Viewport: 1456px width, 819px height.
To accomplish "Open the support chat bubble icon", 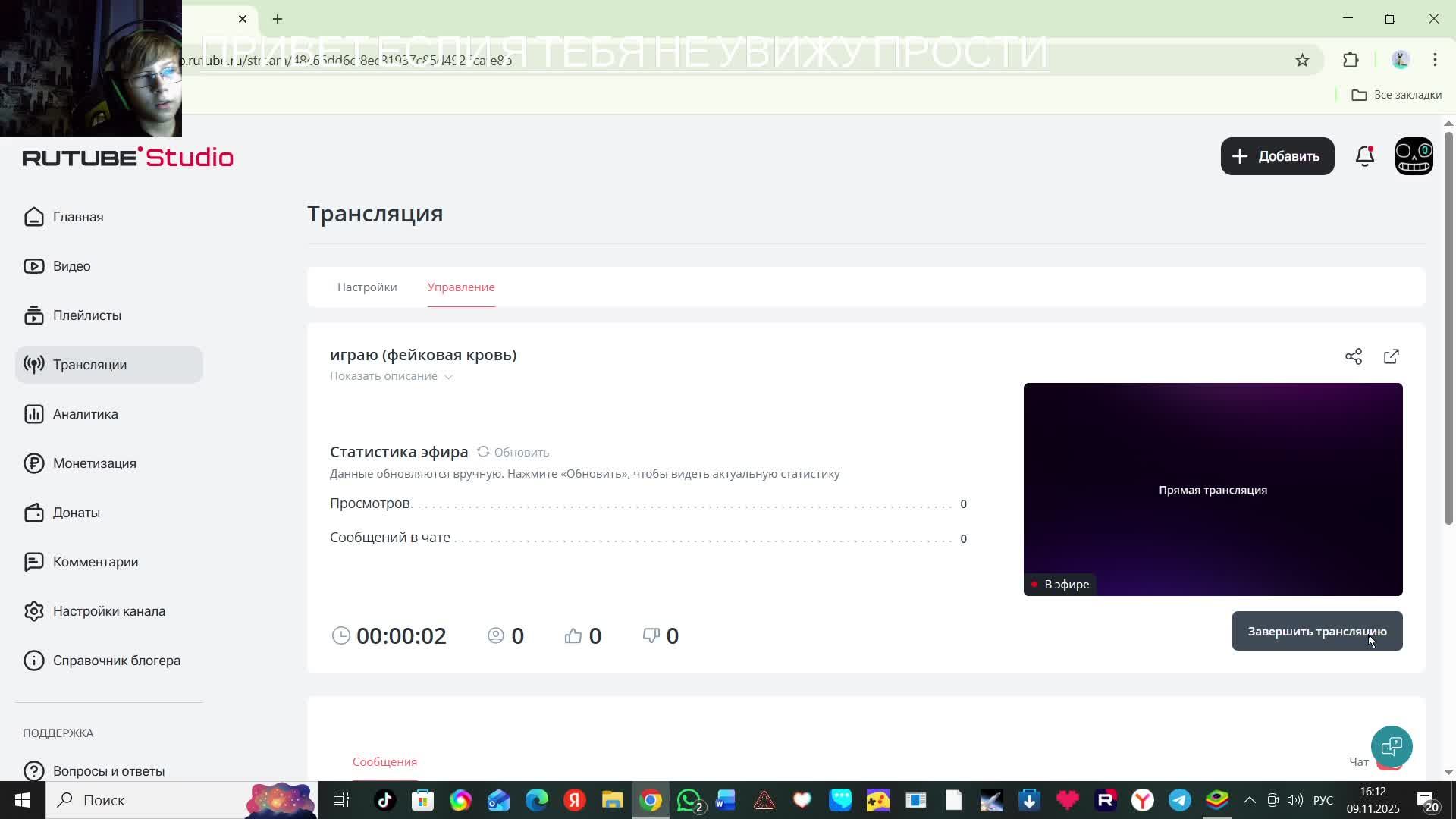I will tap(1392, 746).
